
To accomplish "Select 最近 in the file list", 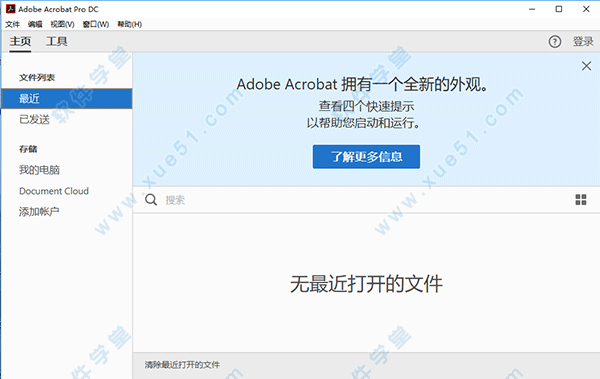I will [x=67, y=98].
